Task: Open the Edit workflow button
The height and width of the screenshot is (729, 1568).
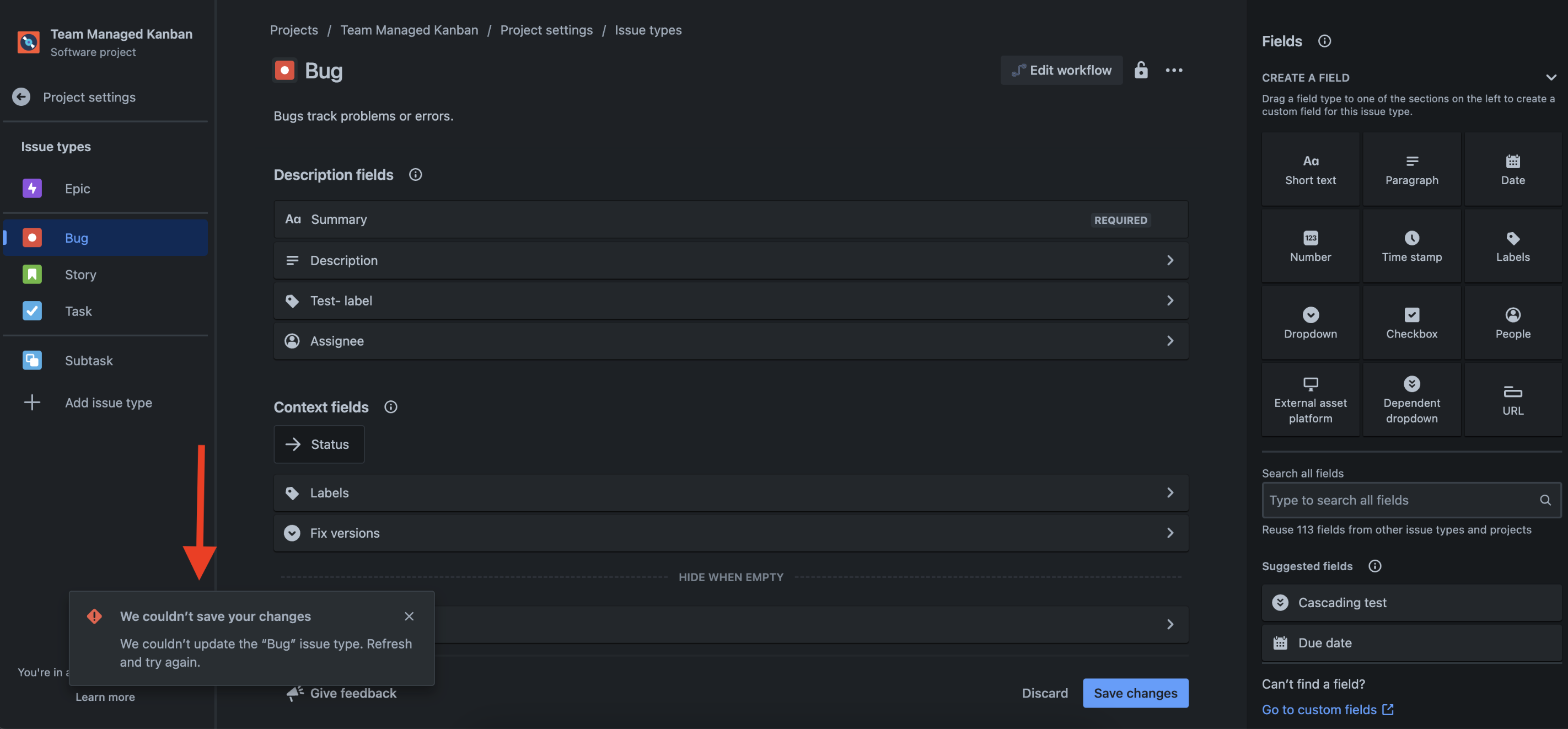Action: point(1061,71)
